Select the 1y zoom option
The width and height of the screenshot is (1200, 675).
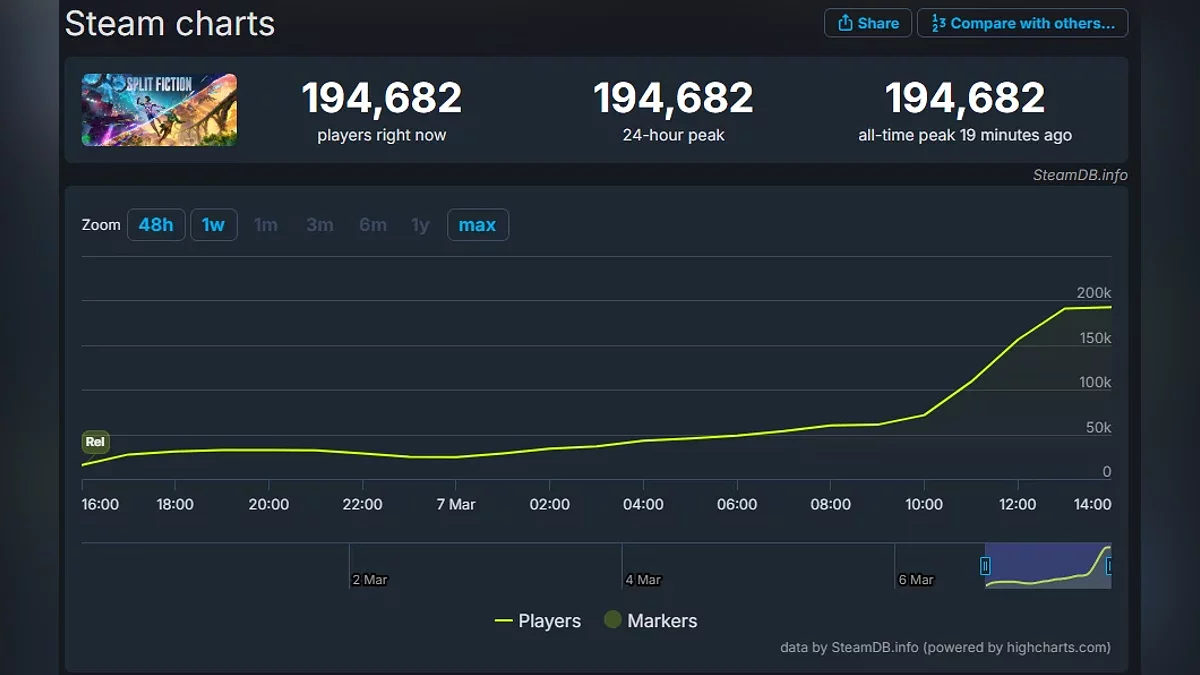420,225
